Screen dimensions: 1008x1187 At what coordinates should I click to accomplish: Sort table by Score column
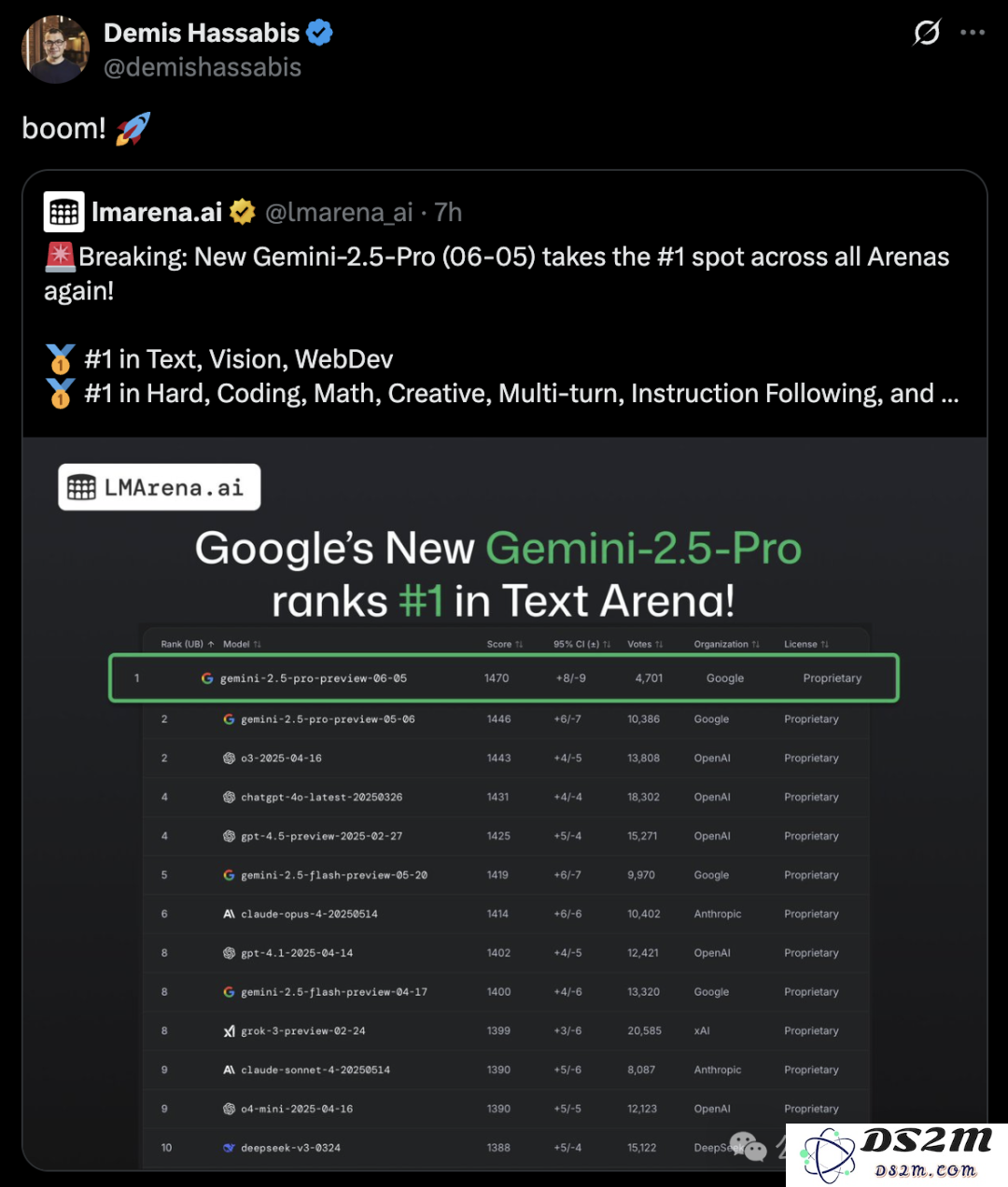[x=505, y=644]
